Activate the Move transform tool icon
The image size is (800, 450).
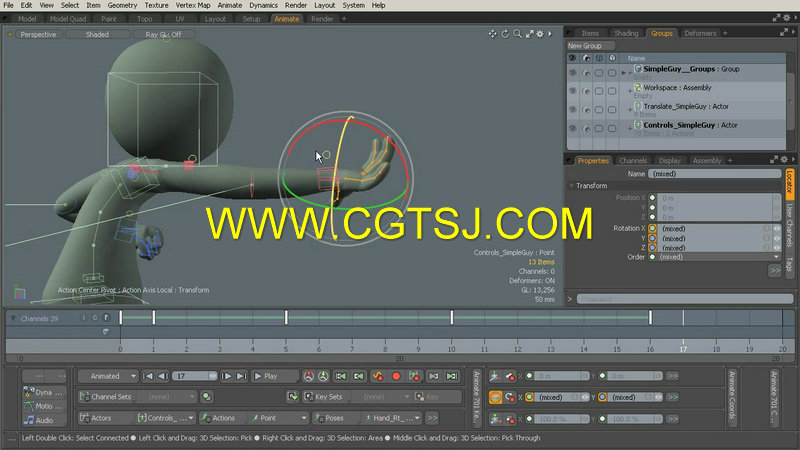pos(495,376)
